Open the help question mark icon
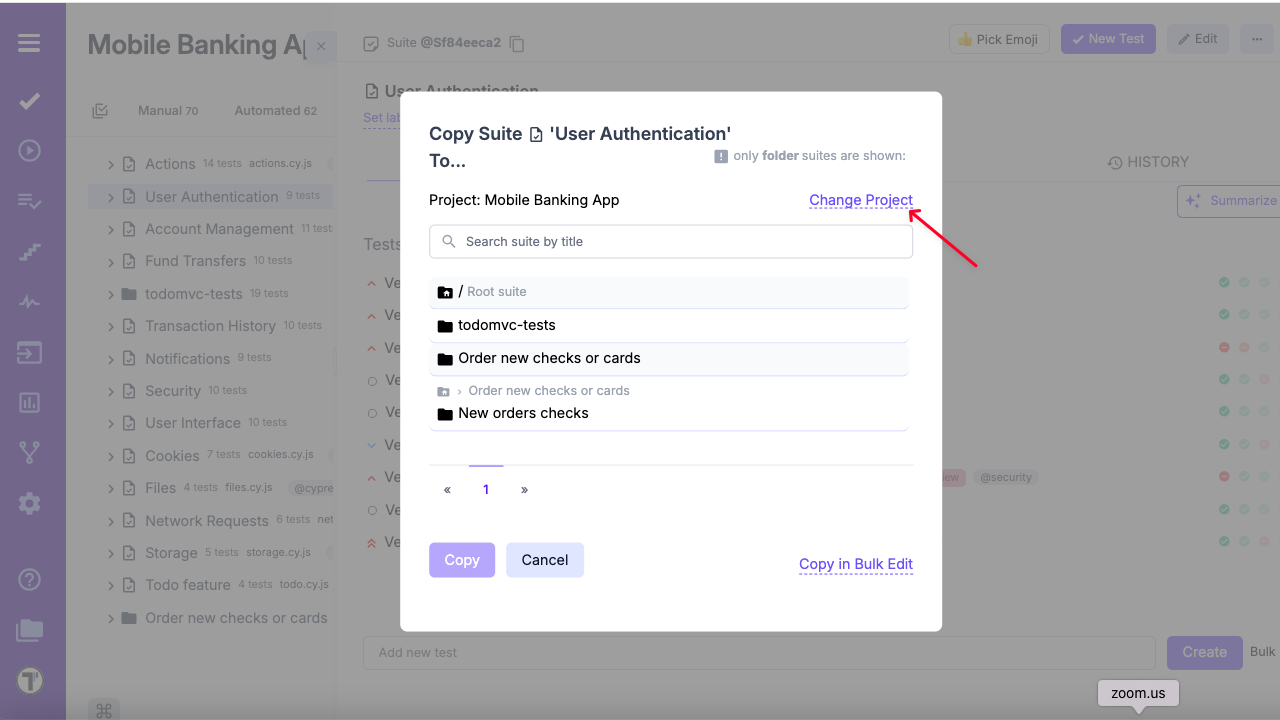 click(x=29, y=579)
